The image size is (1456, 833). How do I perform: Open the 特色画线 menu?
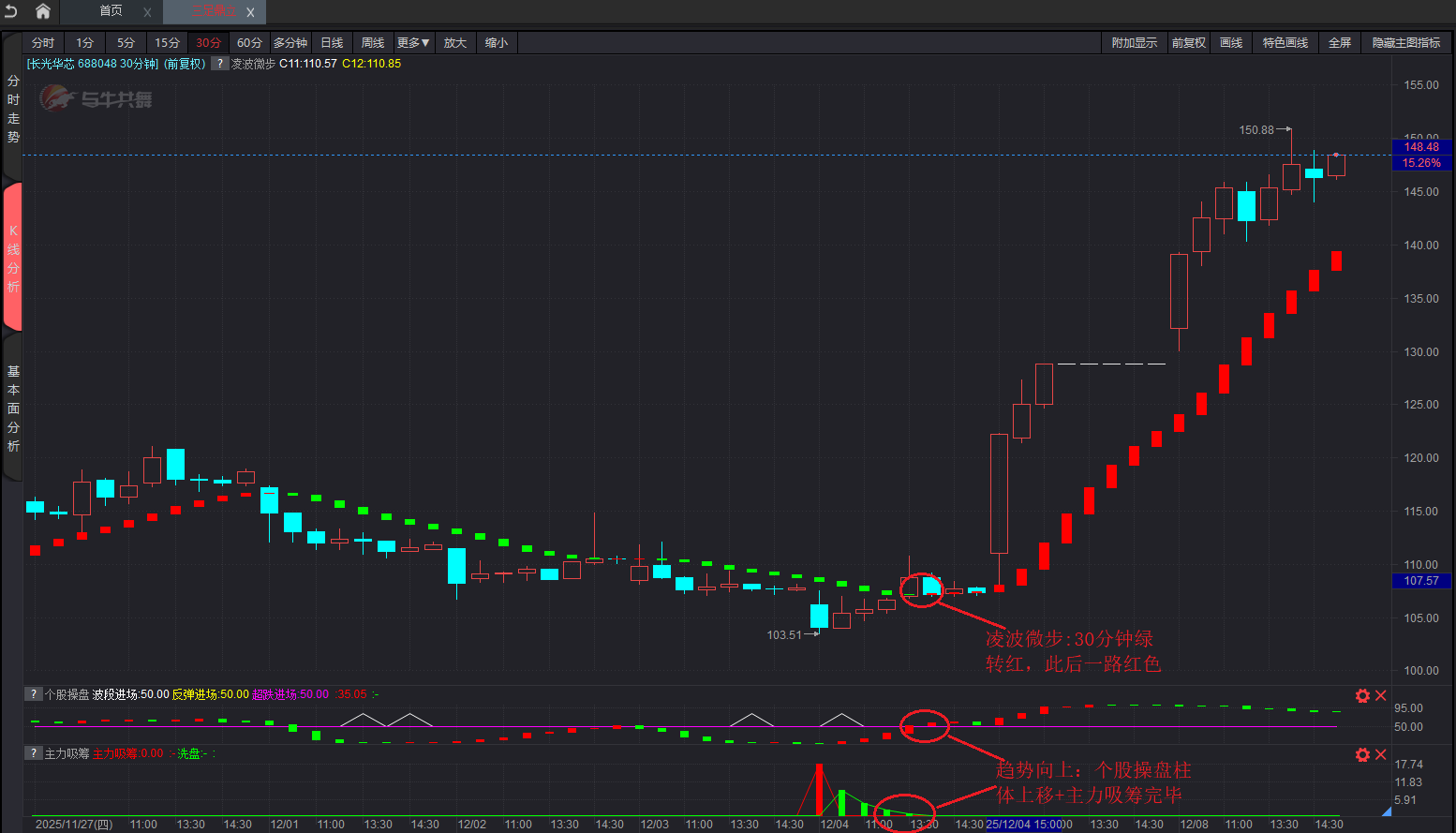(x=1285, y=43)
